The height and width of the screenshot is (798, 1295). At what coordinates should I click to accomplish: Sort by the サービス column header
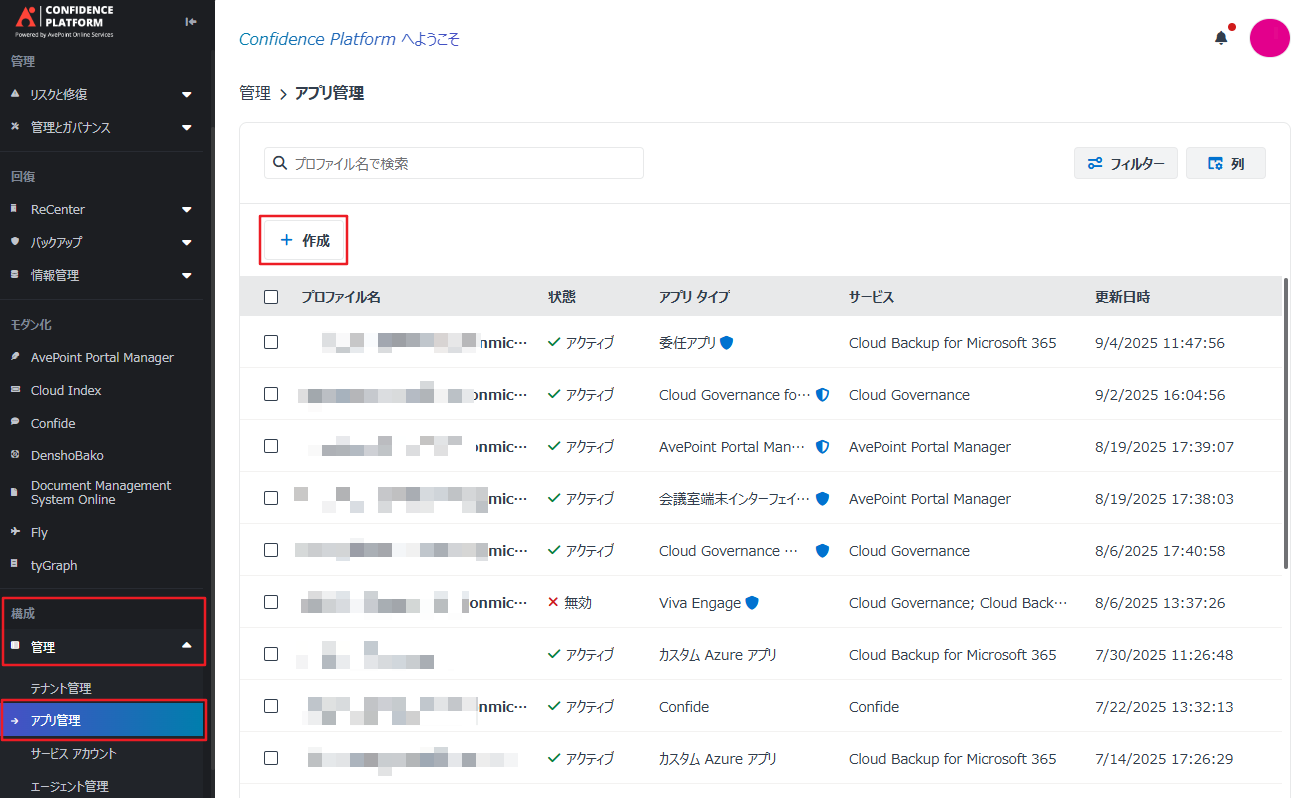pyautogui.click(x=871, y=297)
